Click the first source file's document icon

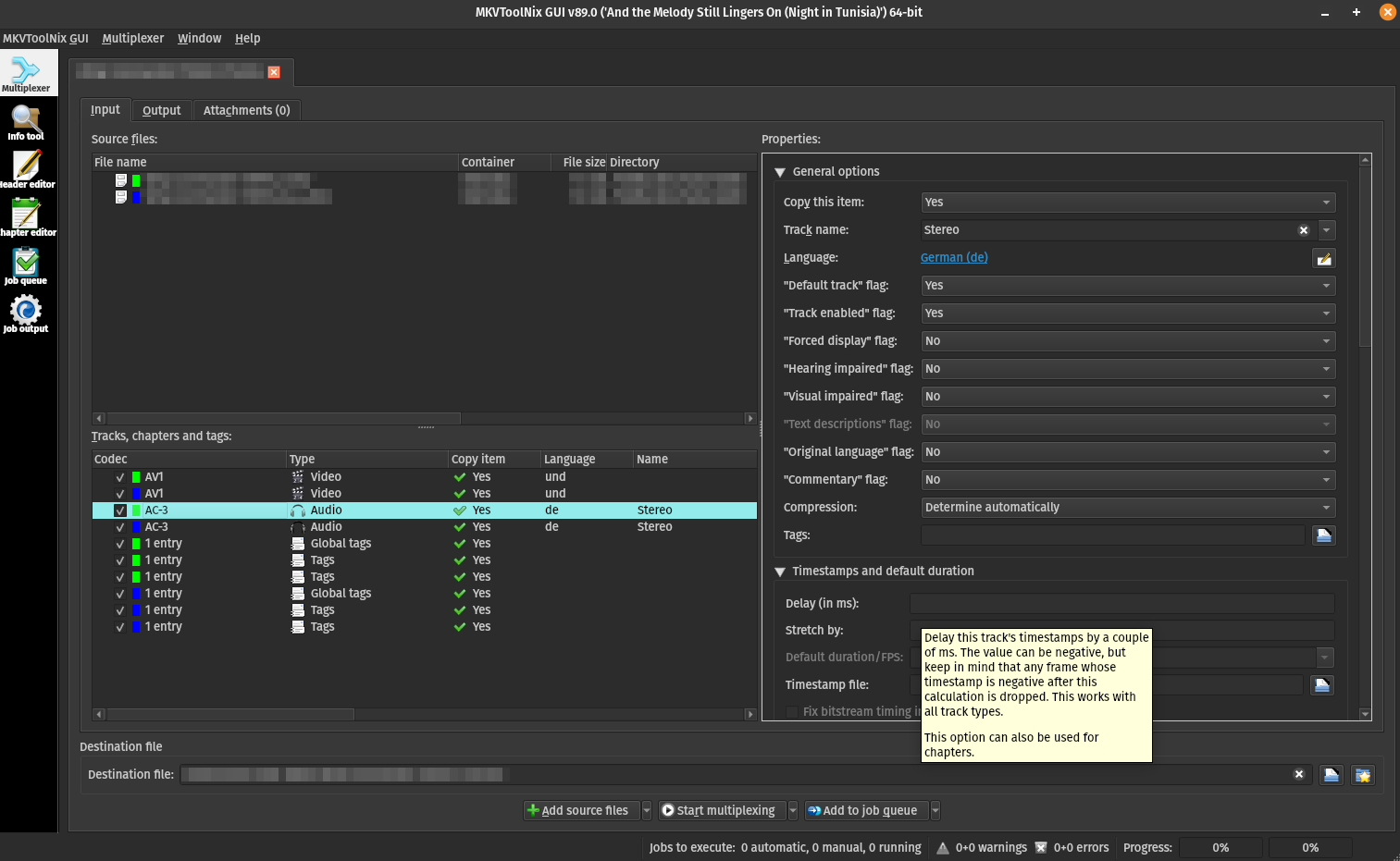120,180
